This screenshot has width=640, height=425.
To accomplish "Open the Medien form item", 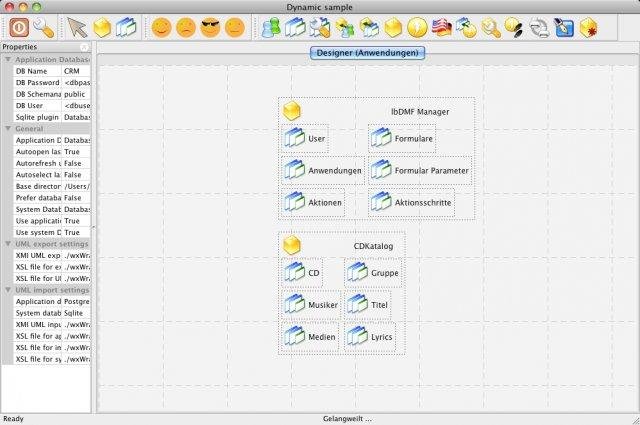I will click(310, 337).
